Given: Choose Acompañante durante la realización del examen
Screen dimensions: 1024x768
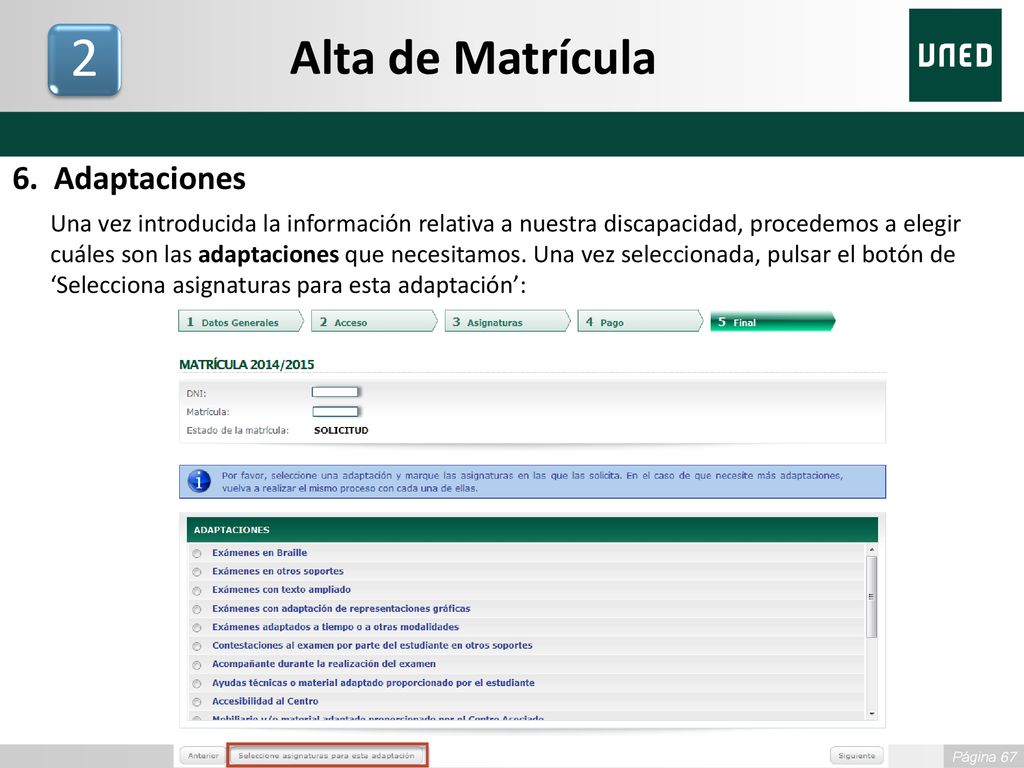Looking at the screenshot, I should [x=197, y=665].
